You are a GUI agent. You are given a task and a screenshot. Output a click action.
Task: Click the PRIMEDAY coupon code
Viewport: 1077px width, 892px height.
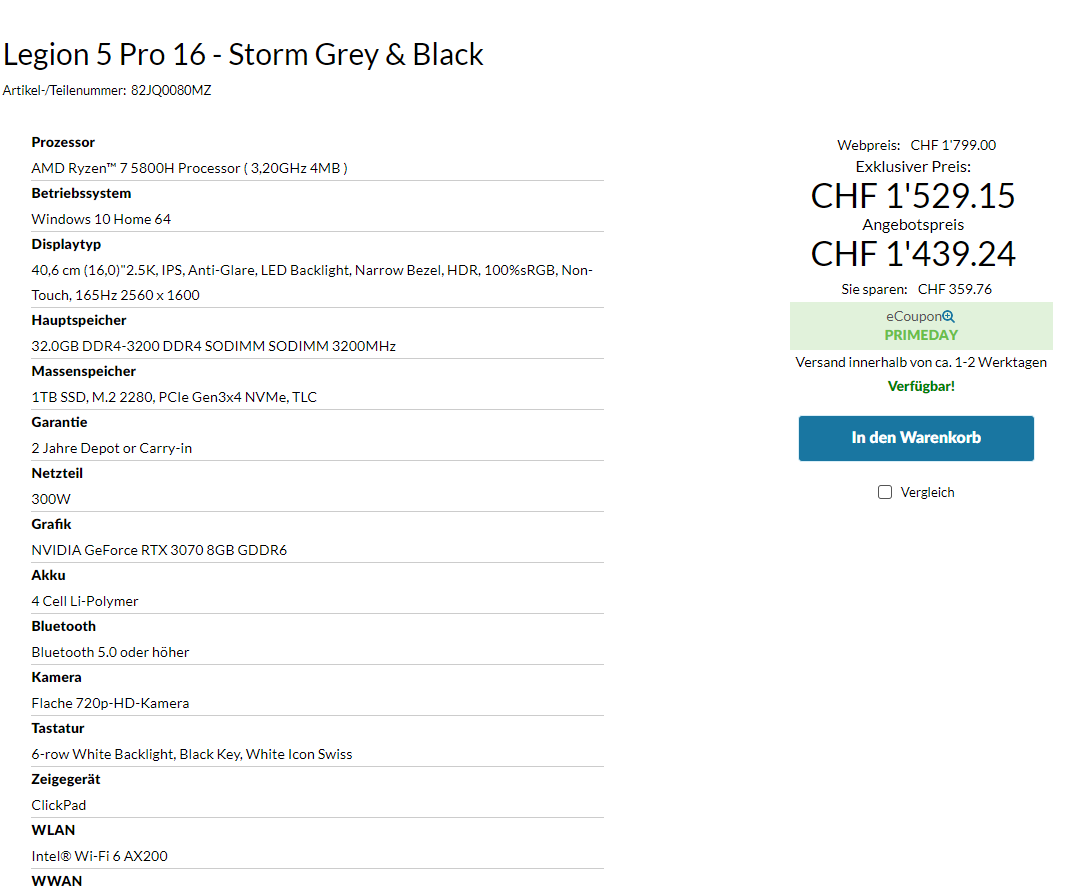click(921, 335)
